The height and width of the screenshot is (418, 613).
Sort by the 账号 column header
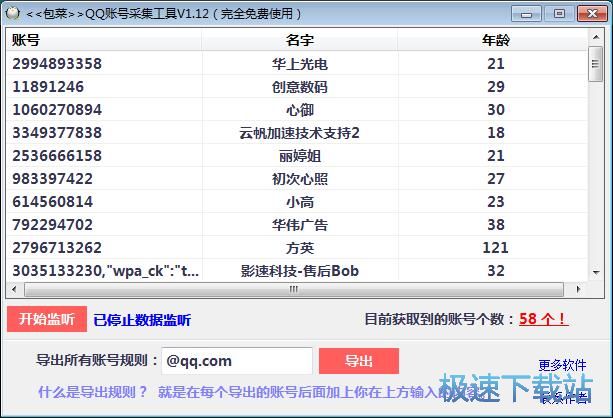pyautogui.click(x=104, y=40)
